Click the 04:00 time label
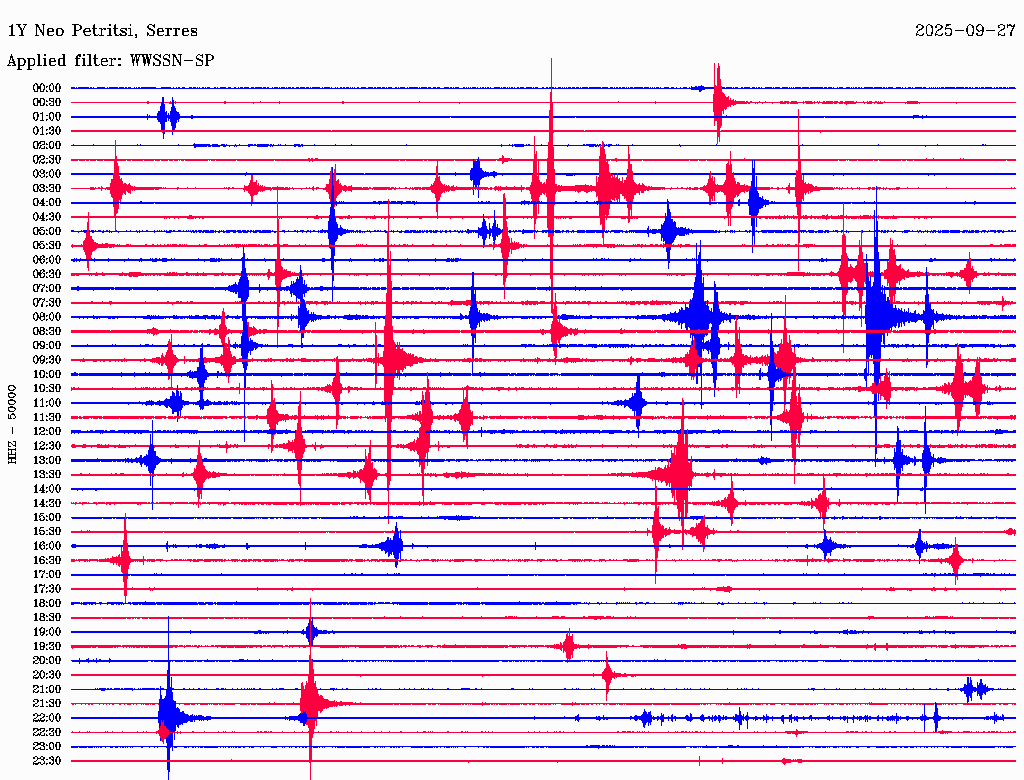 47,203
